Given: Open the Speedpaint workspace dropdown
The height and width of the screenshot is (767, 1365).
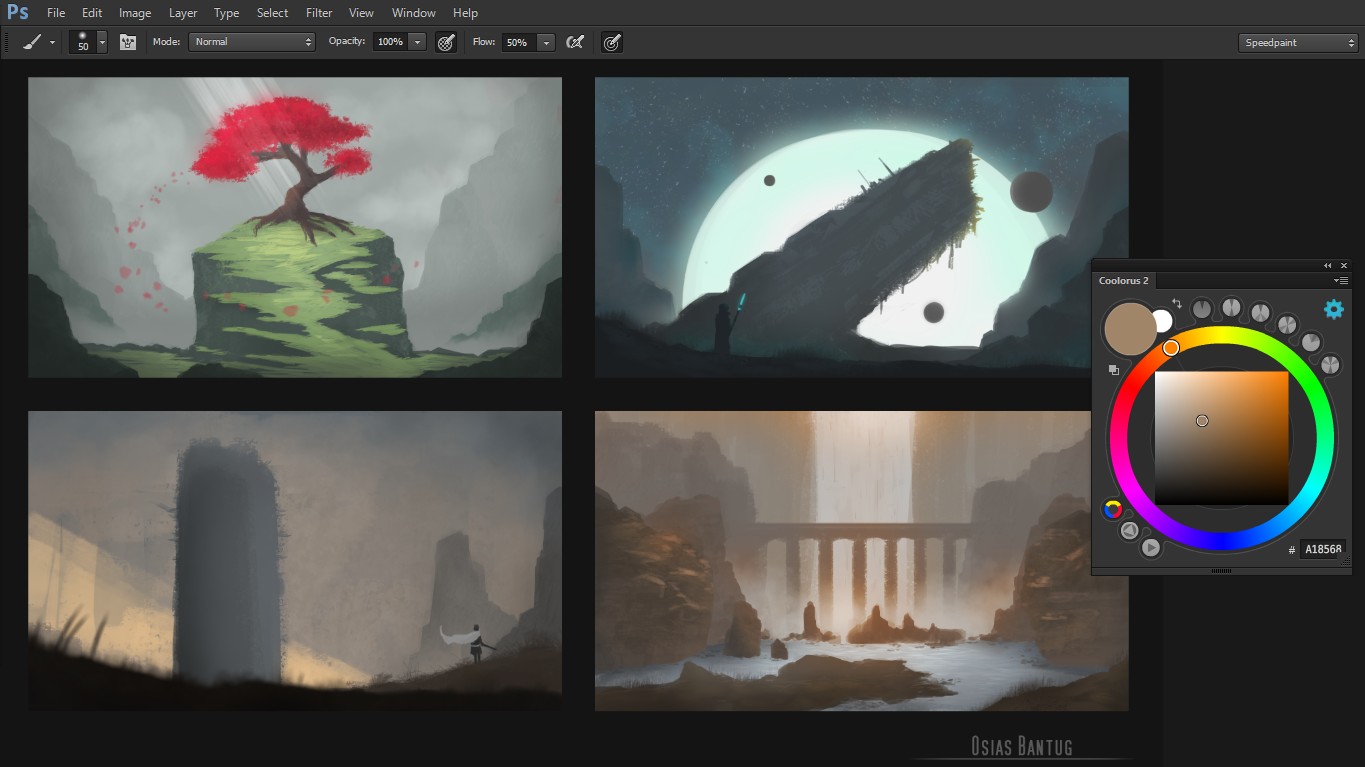Looking at the screenshot, I should 1297,42.
